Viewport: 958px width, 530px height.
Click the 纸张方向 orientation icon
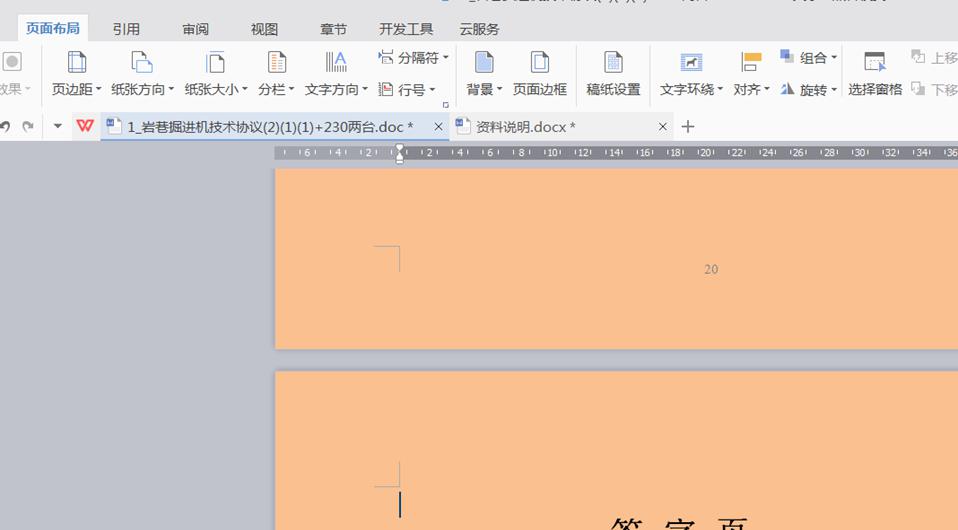tap(142, 62)
